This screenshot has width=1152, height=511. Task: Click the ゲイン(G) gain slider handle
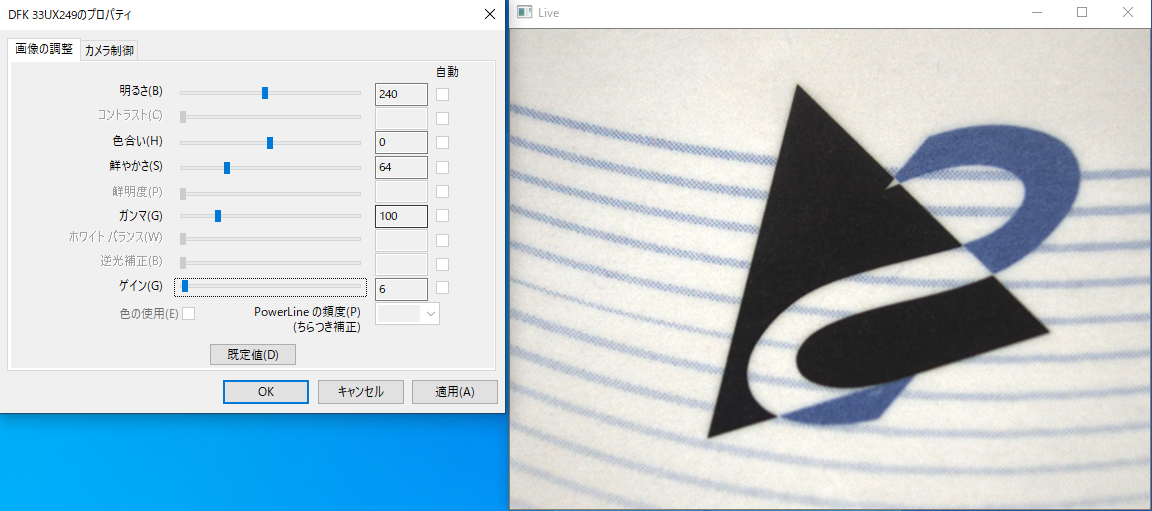point(185,286)
